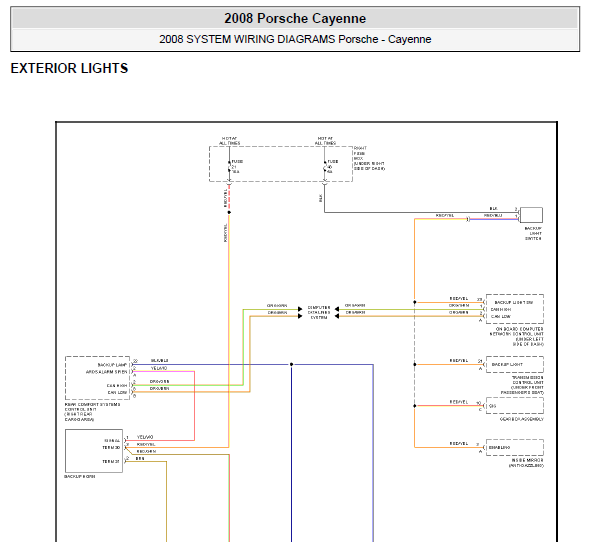Click the 'BACKUP LIGHT SW' pin label
600x542 pixels.
(x=514, y=302)
